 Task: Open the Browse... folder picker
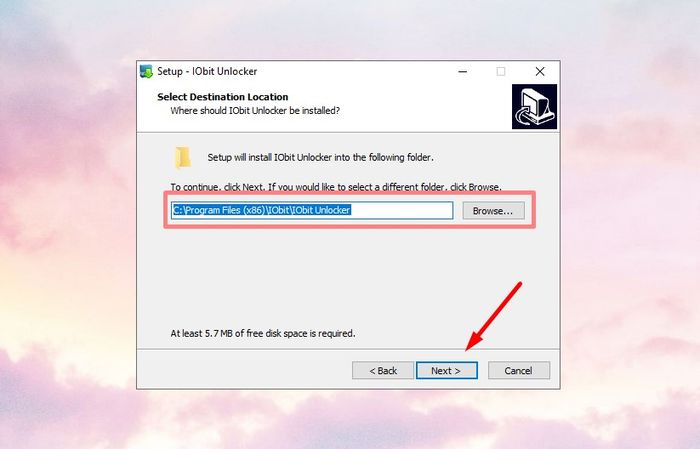pos(493,211)
